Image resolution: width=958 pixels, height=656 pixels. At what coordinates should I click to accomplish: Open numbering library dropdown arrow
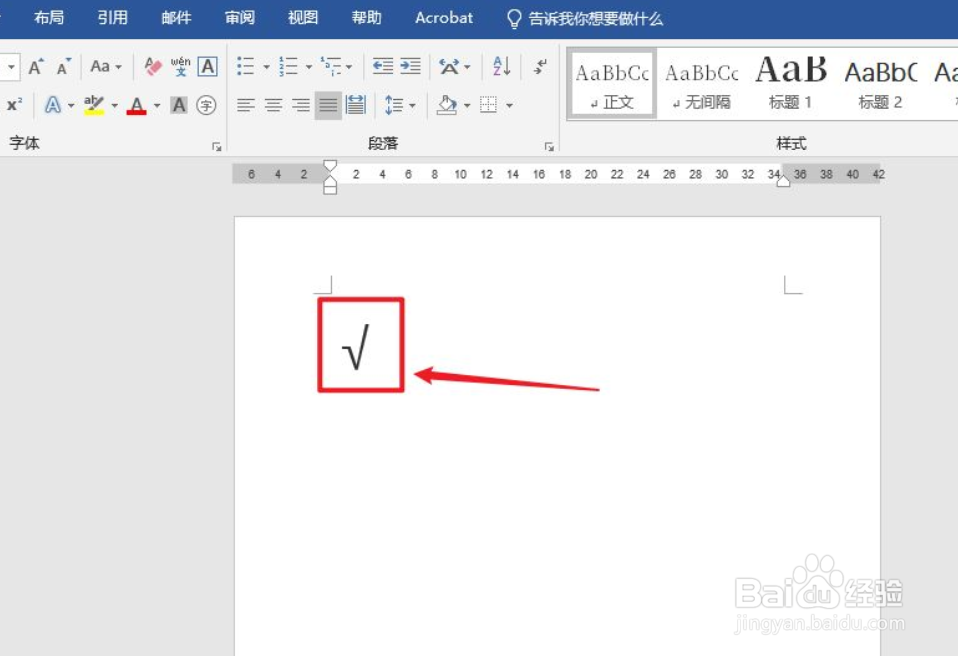point(309,67)
